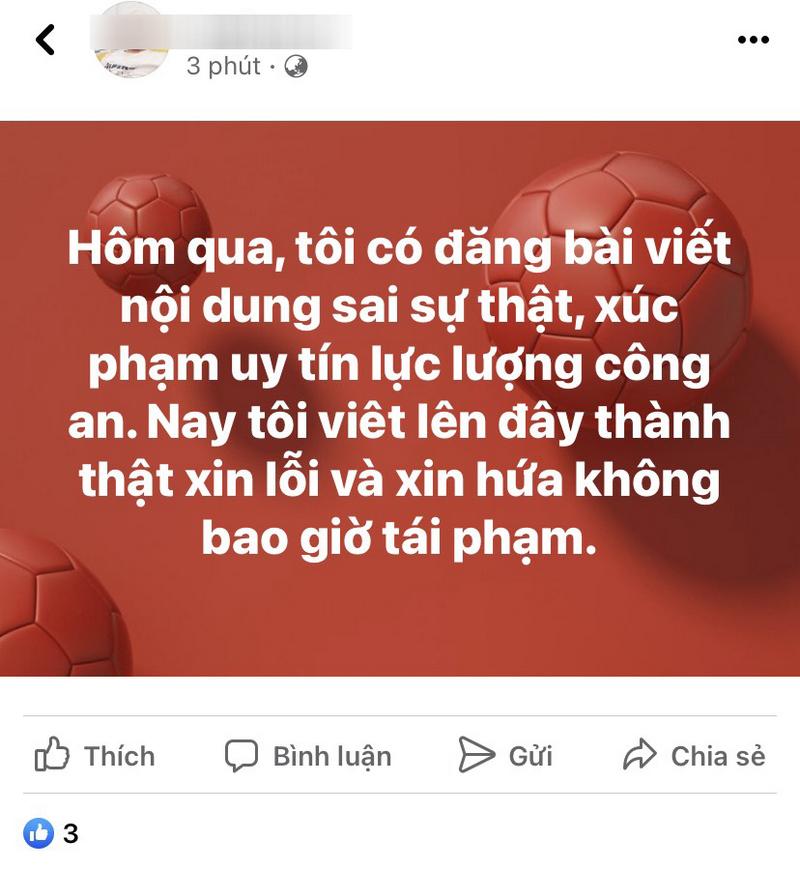The height and width of the screenshot is (870, 800).
Task: Open the blurred author name
Action: tap(221, 32)
